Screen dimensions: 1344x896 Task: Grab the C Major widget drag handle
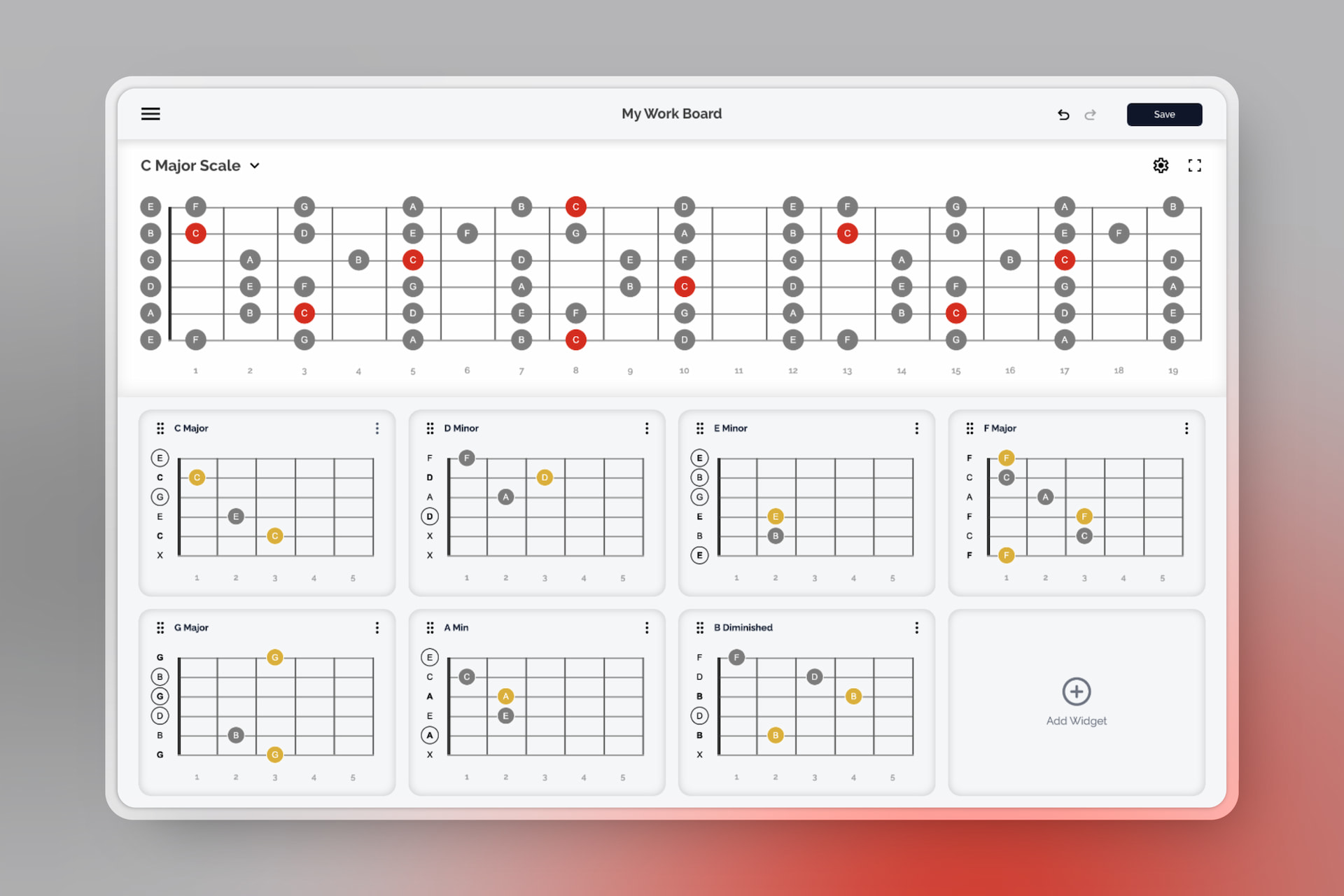pyautogui.click(x=160, y=428)
